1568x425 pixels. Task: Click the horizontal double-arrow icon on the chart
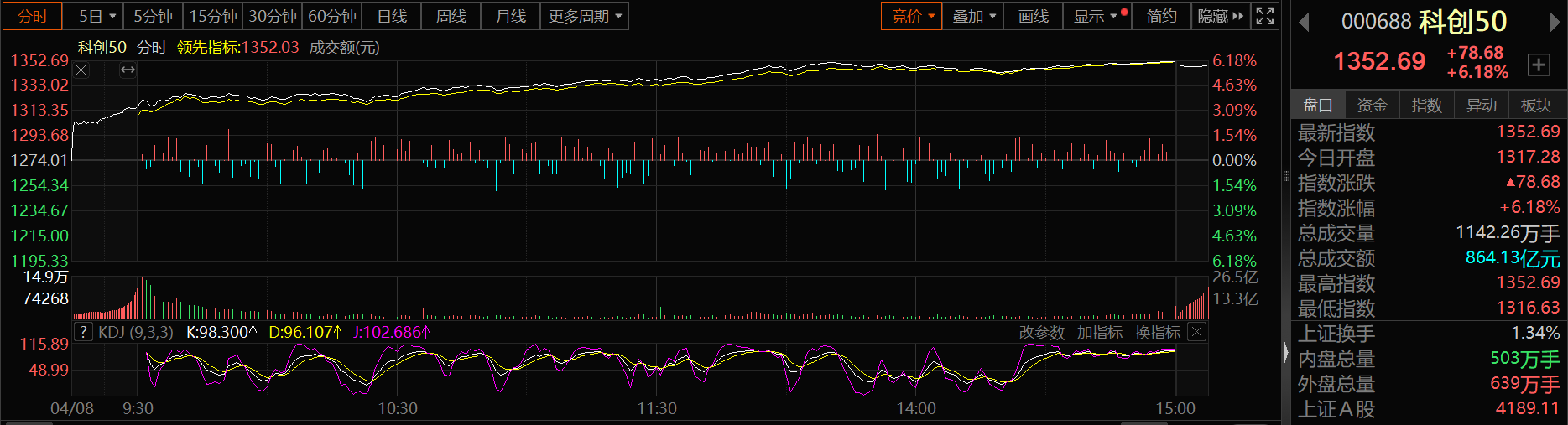click(128, 70)
